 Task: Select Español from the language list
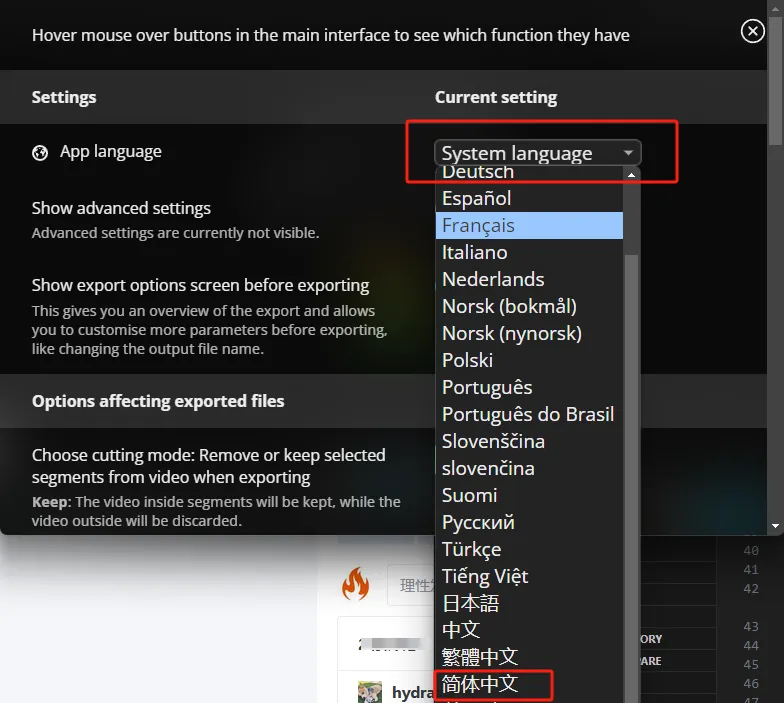pyautogui.click(x=529, y=198)
